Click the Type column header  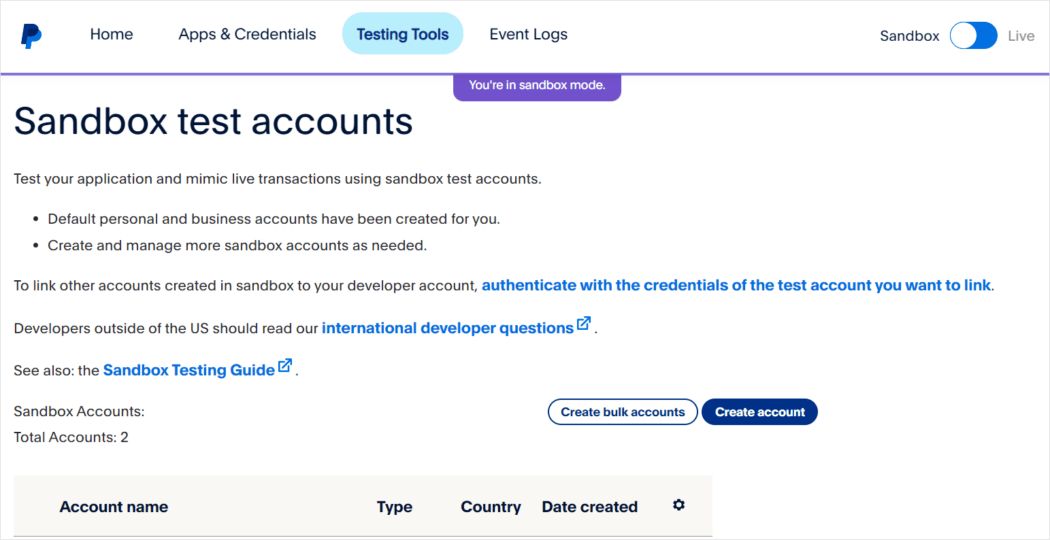[x=394, y=507]
